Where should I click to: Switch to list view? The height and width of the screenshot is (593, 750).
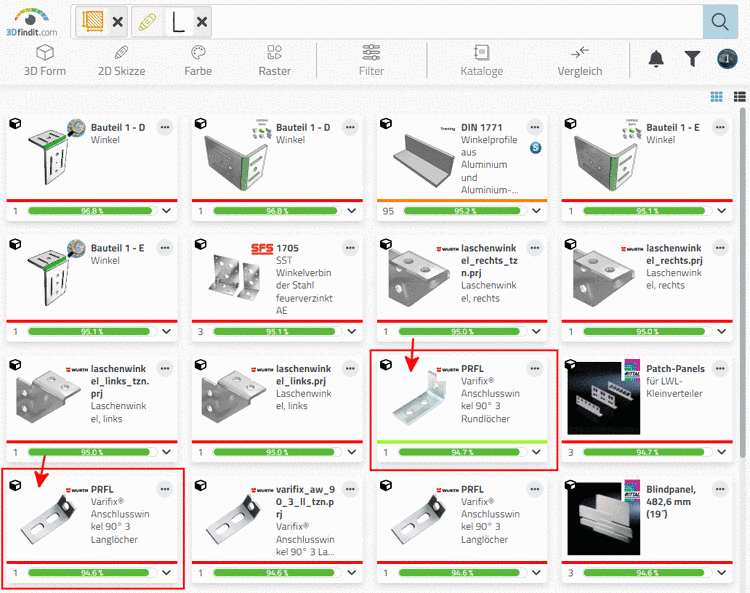pyautogui.click(x=740, y=97)
